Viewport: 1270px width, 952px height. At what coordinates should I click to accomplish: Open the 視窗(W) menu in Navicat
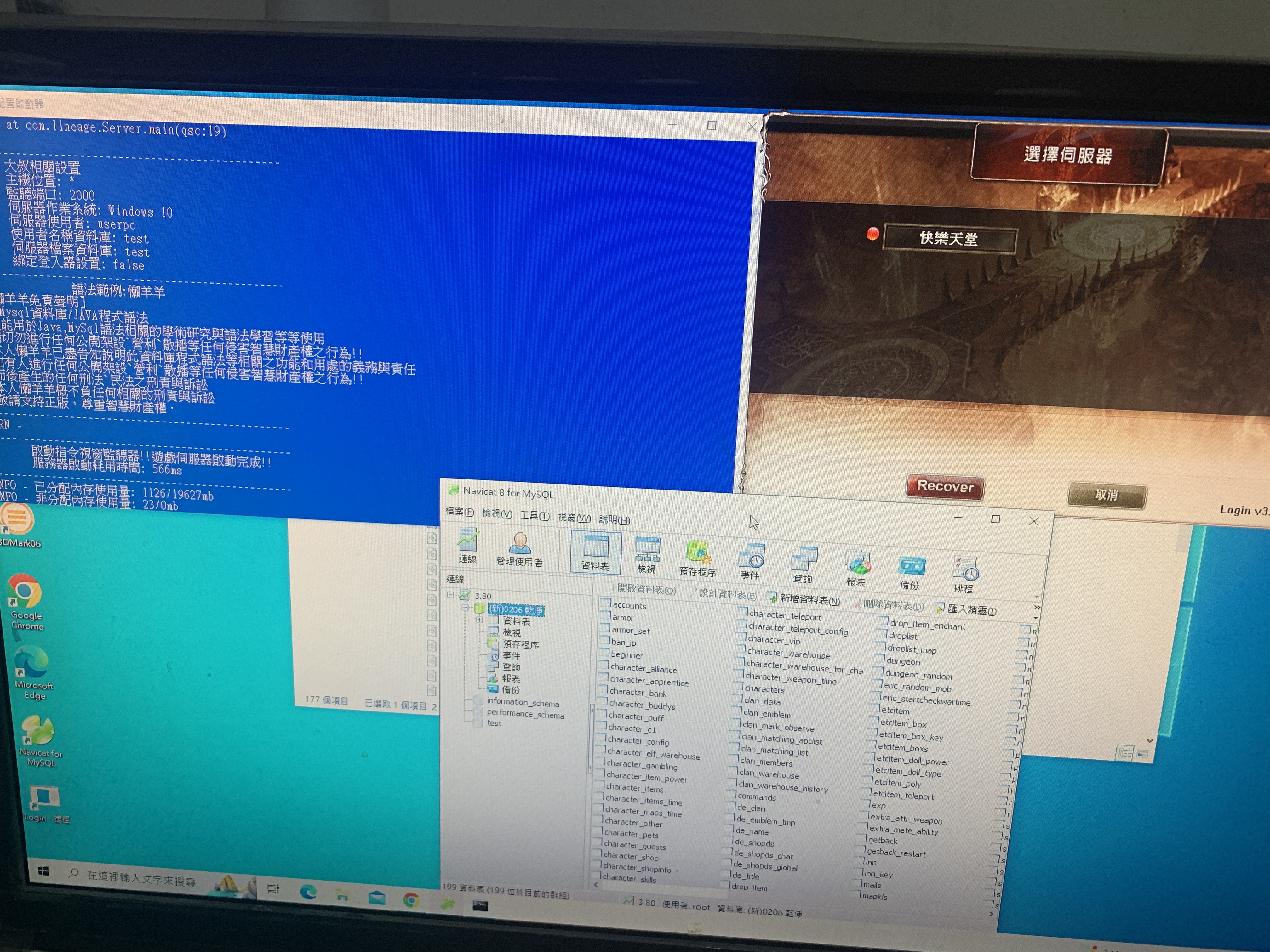574,518
